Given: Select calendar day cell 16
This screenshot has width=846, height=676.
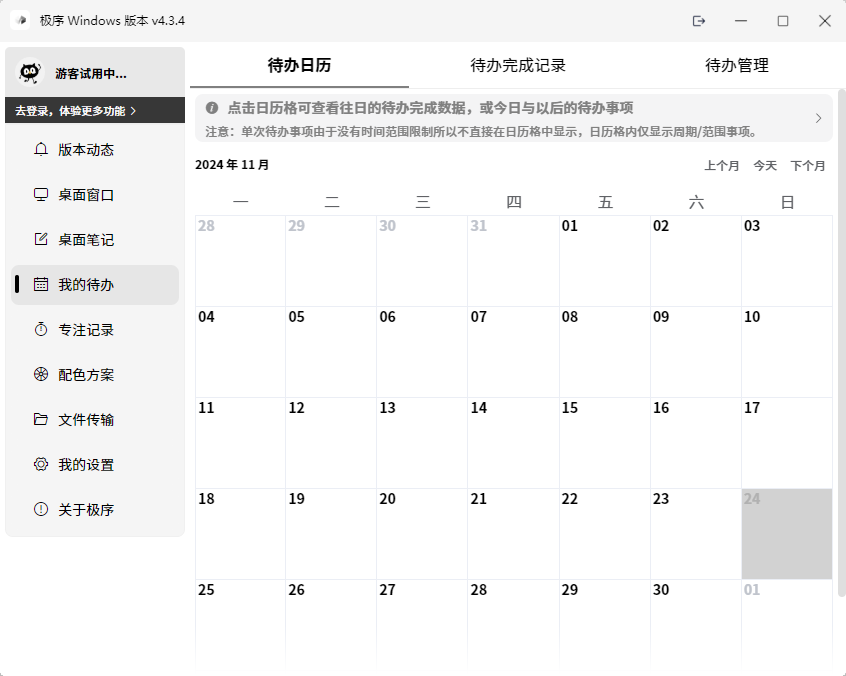Looking at the screenshot, I should (696, 443).
